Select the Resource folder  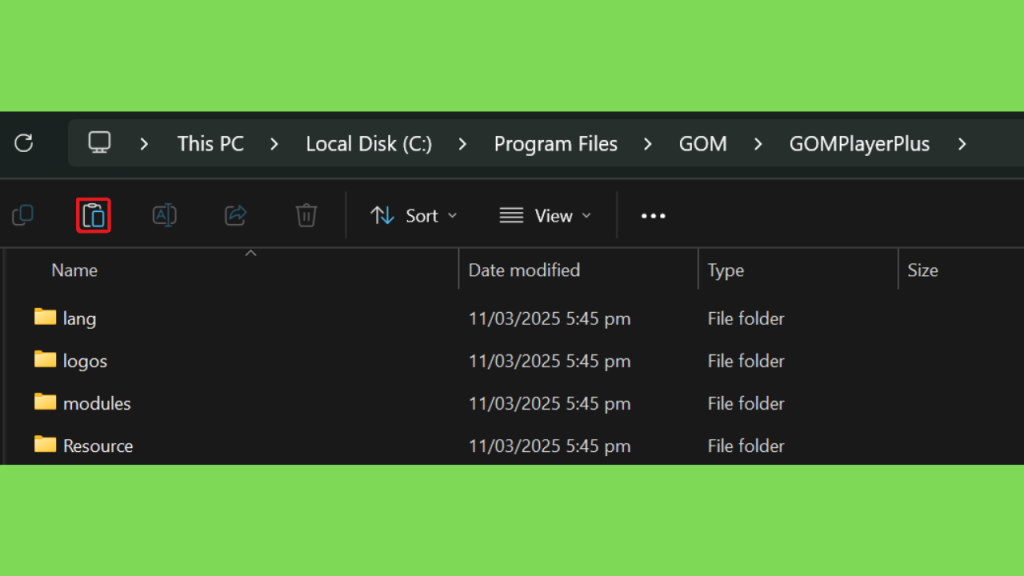pyautogui.click(x=97, y=446)
